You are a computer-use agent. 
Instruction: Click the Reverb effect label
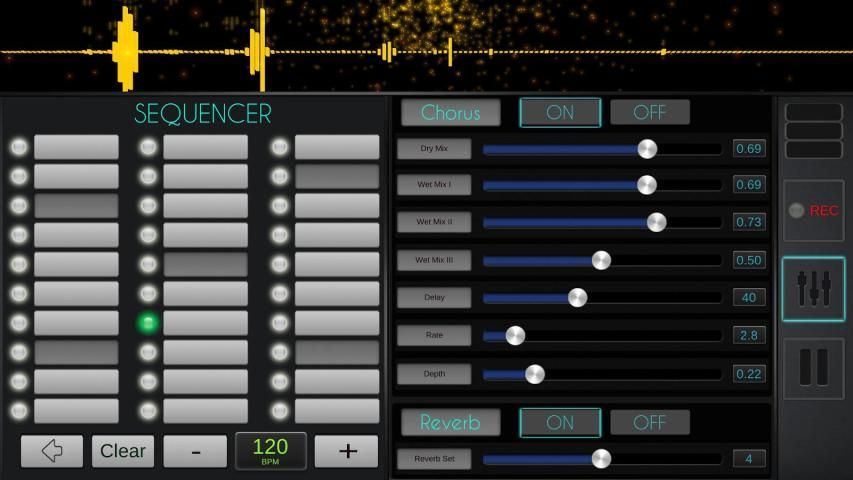450,423
